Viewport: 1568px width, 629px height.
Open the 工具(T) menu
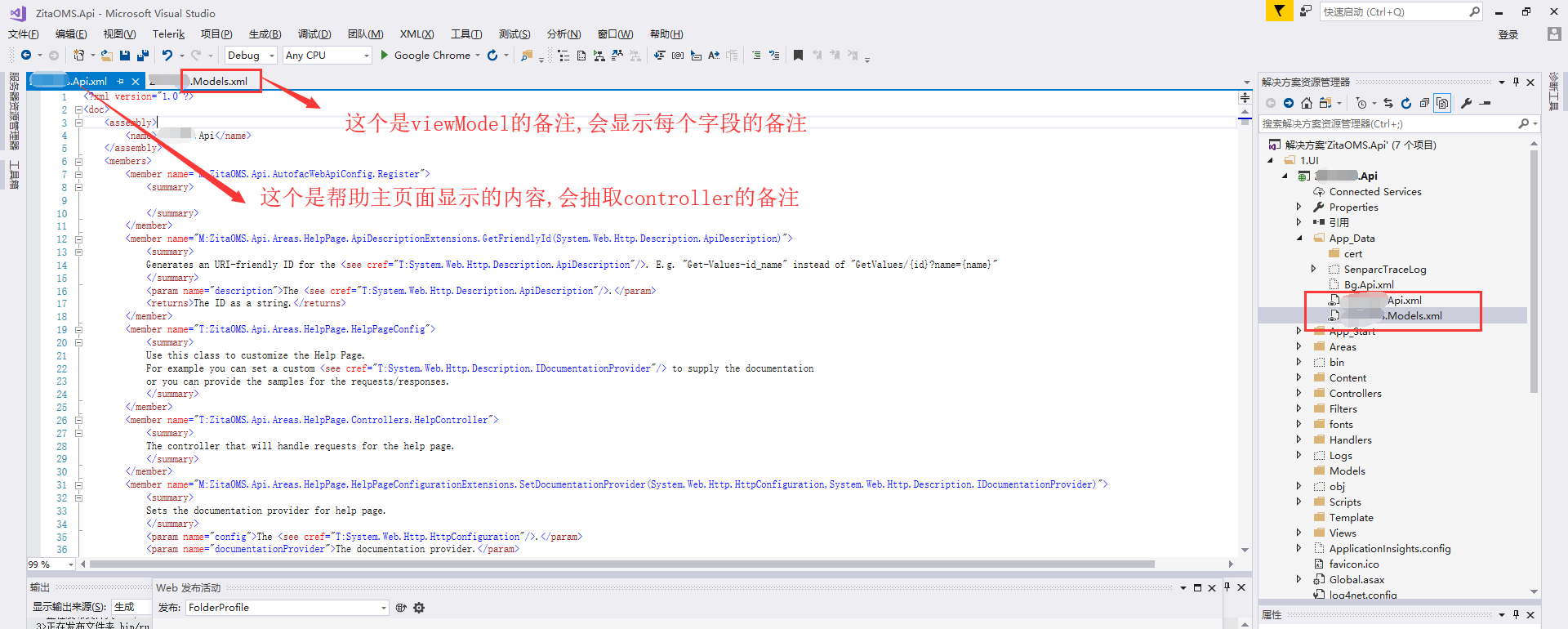pos(466,34)
